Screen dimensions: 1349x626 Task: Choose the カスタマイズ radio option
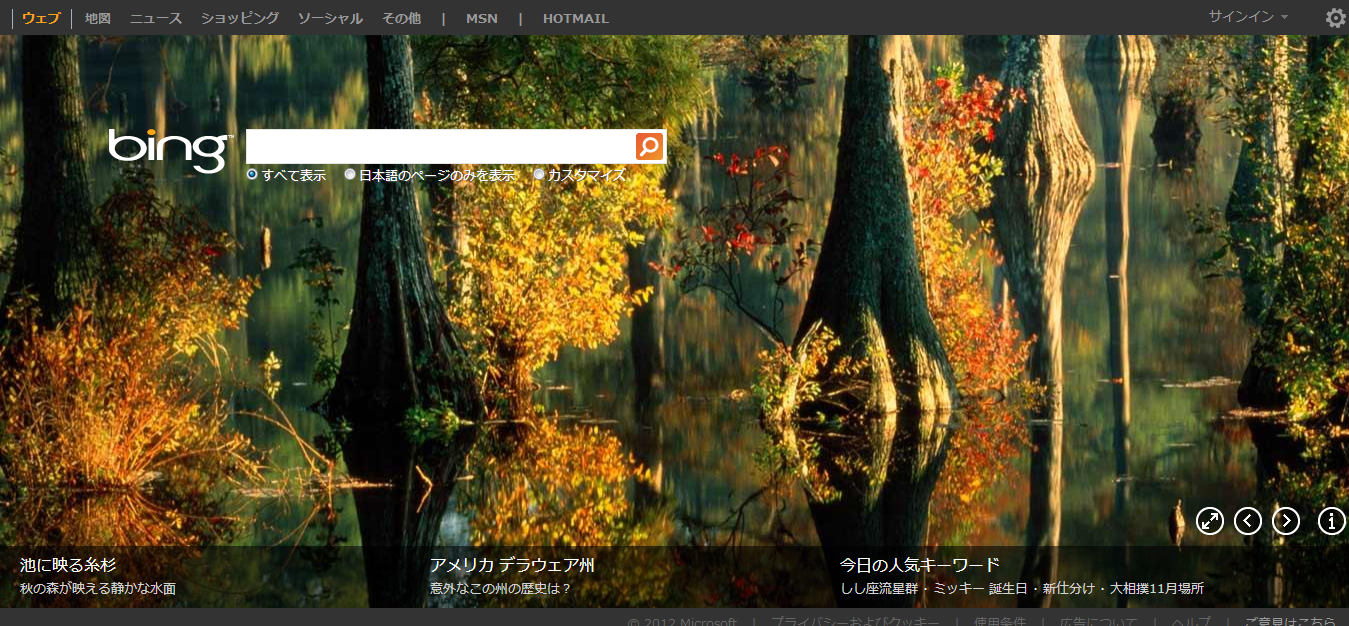pyautogui.click(x=539, y=175)
